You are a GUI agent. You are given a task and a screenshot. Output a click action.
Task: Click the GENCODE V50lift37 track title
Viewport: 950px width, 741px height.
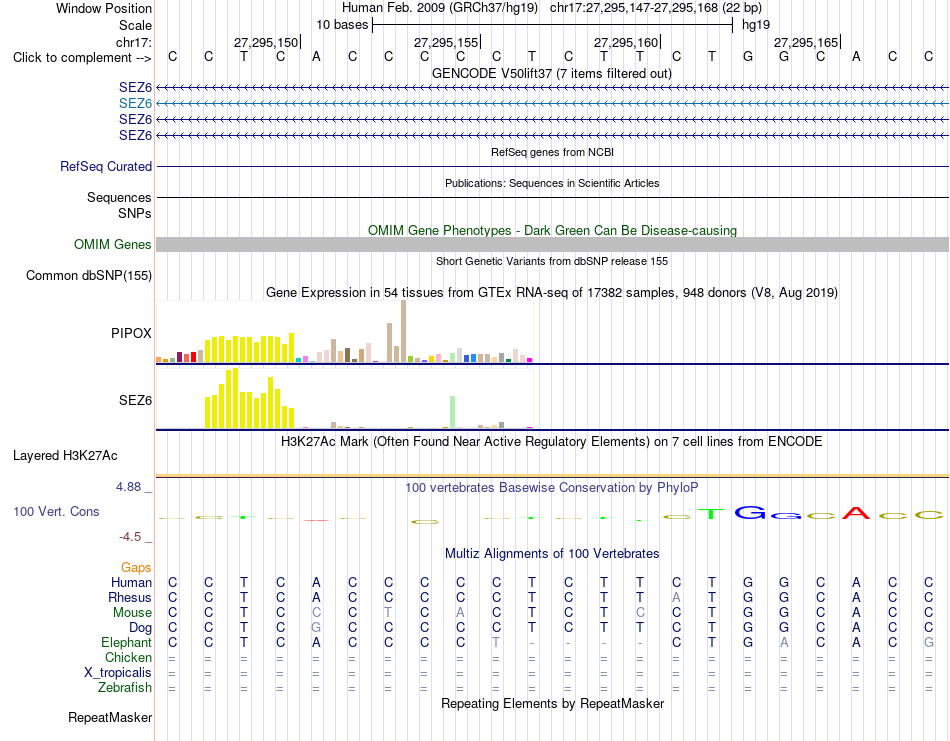552,73
